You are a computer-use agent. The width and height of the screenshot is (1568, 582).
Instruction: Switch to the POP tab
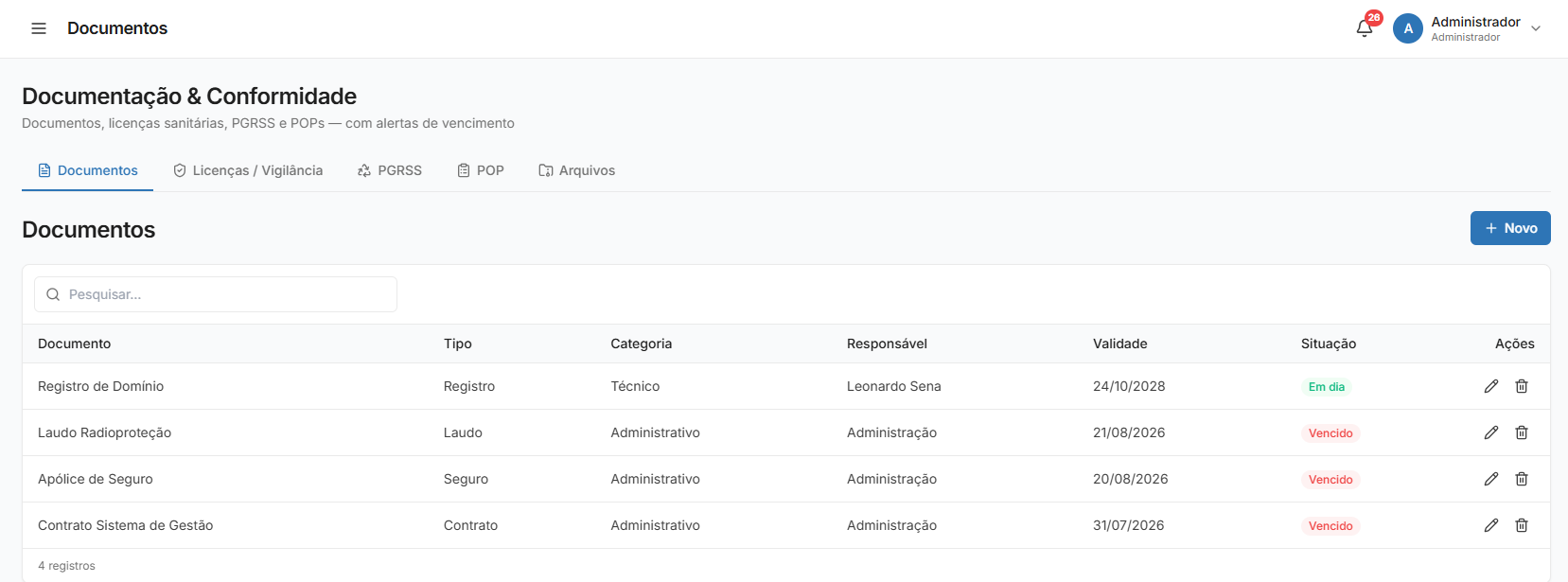pyautogui.click(x=481, y=170)
